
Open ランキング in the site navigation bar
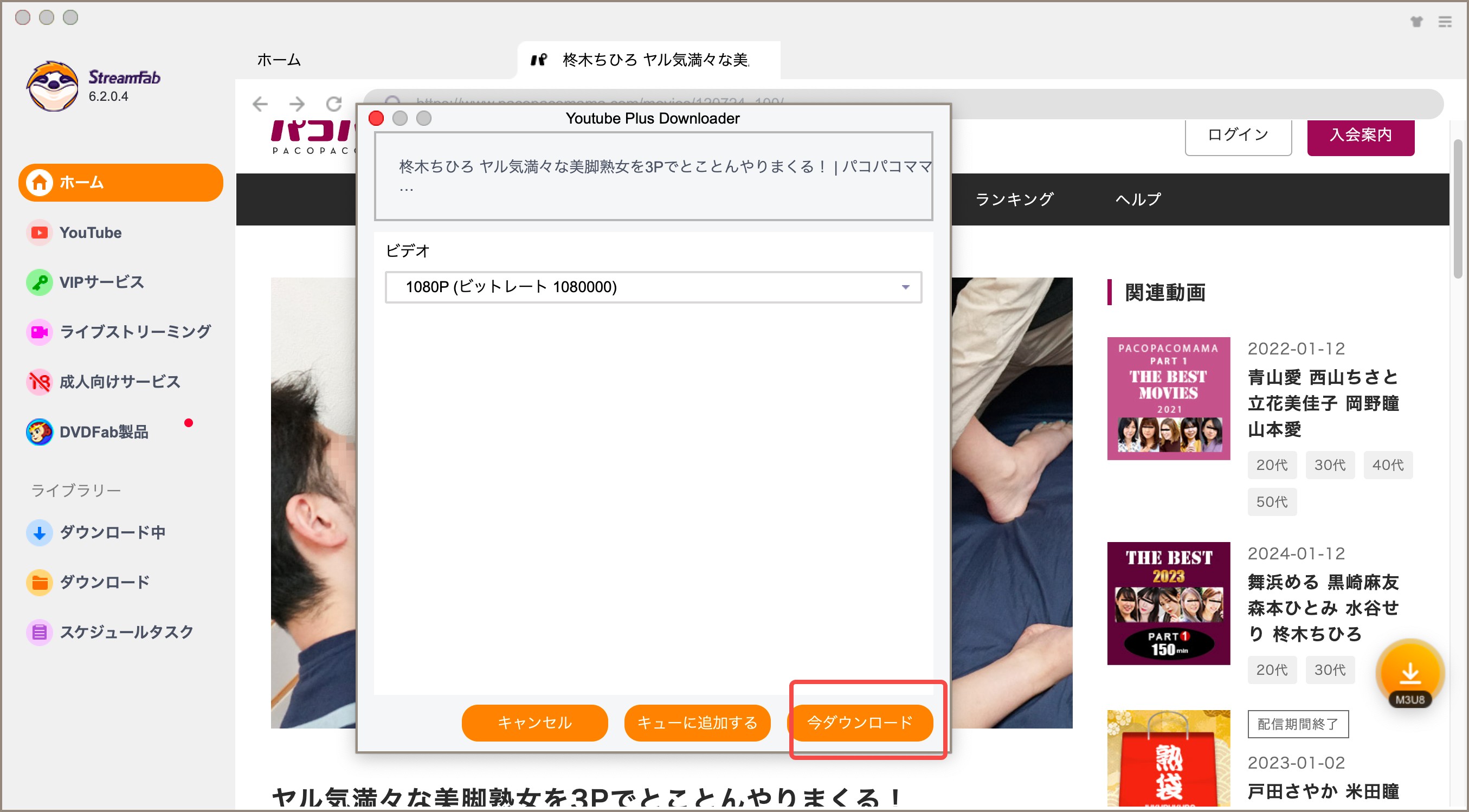(x=1015, y=199)
